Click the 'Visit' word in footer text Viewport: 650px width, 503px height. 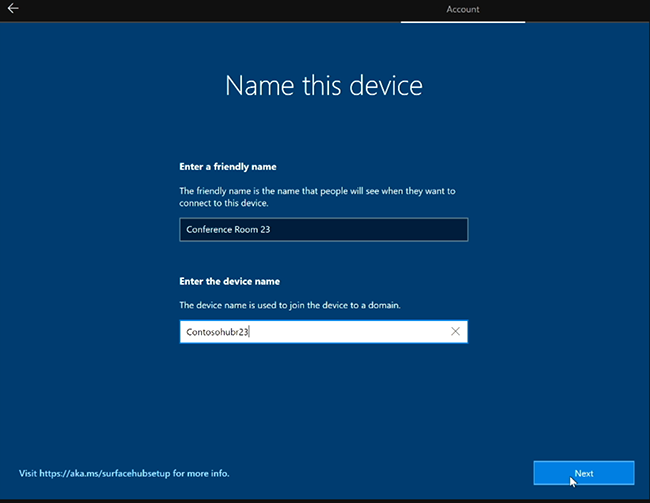tap(28, 473)
